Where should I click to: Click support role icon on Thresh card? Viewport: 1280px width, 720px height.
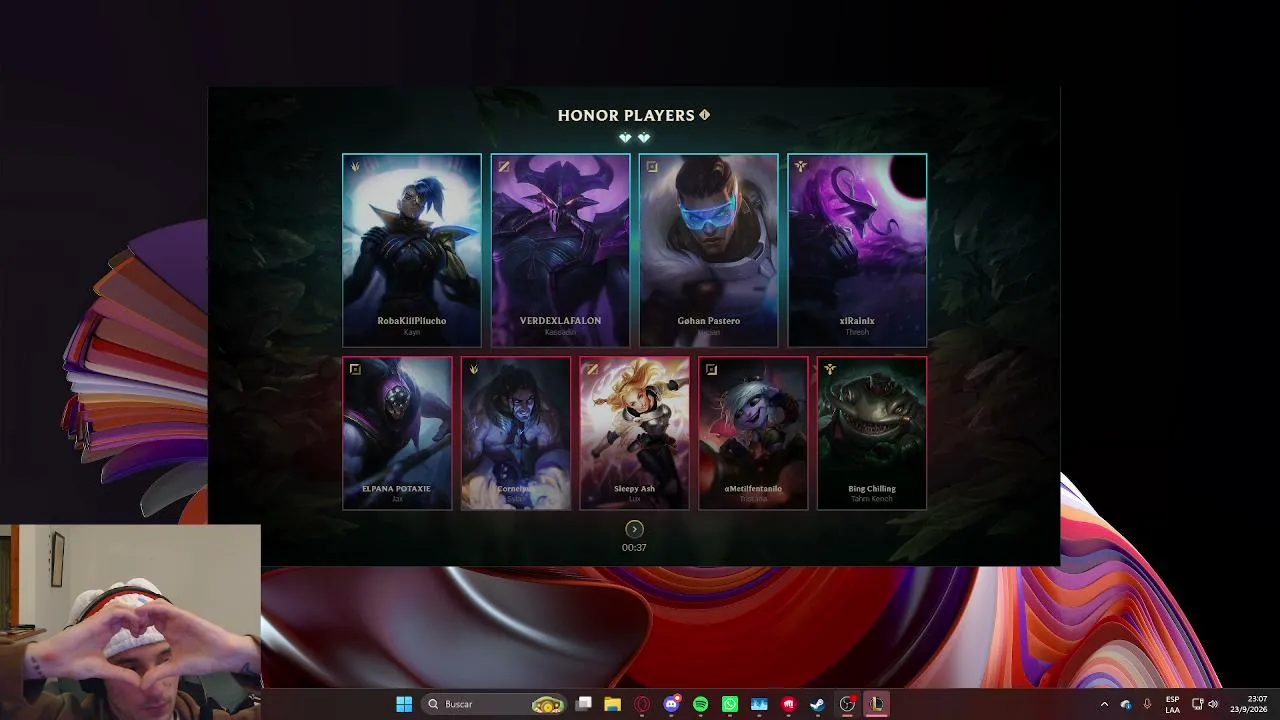click(800, 167)
